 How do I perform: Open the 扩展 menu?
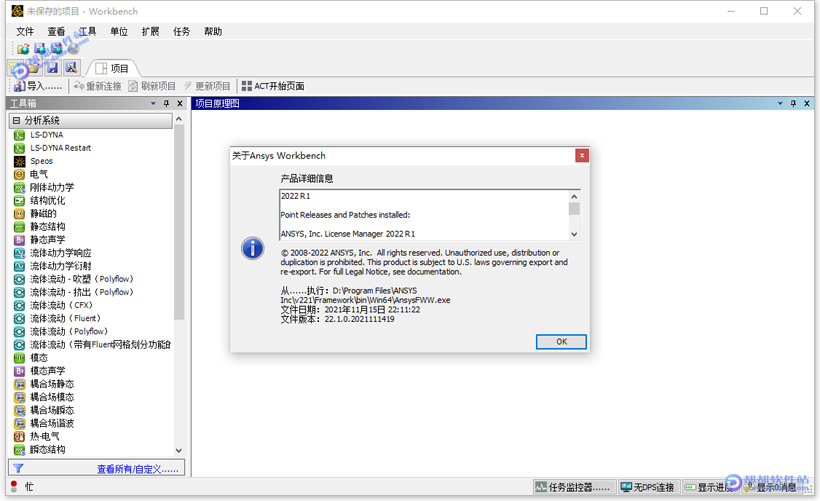151,31
